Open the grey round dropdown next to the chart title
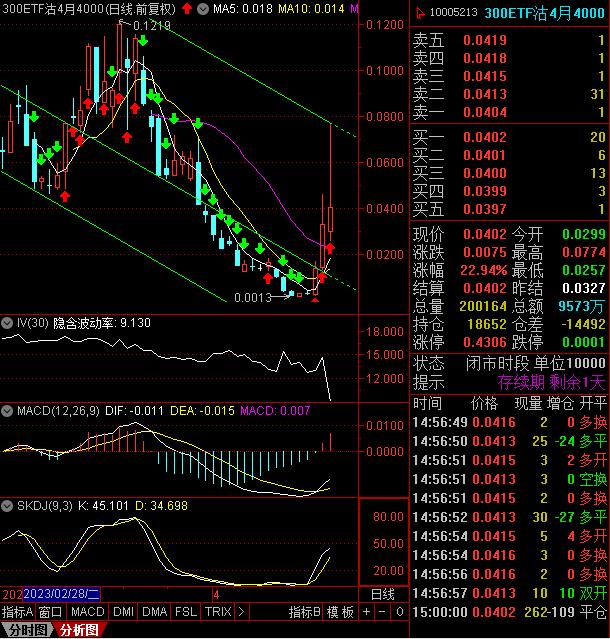 204,9
